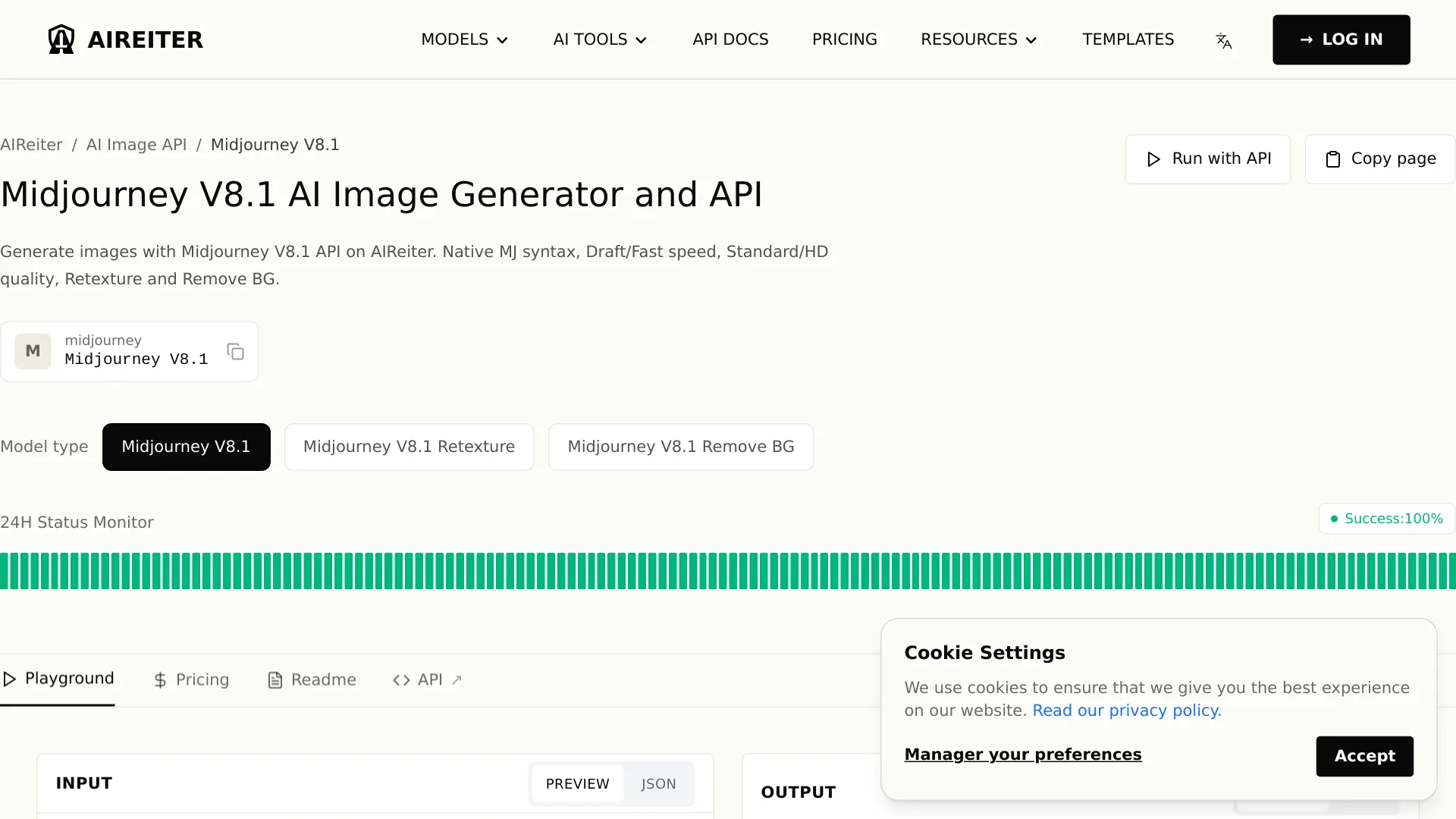Click the play icon in Run with API
Image resolution: width=1456 pixels, height=819 pixels.
point(1153,159)
